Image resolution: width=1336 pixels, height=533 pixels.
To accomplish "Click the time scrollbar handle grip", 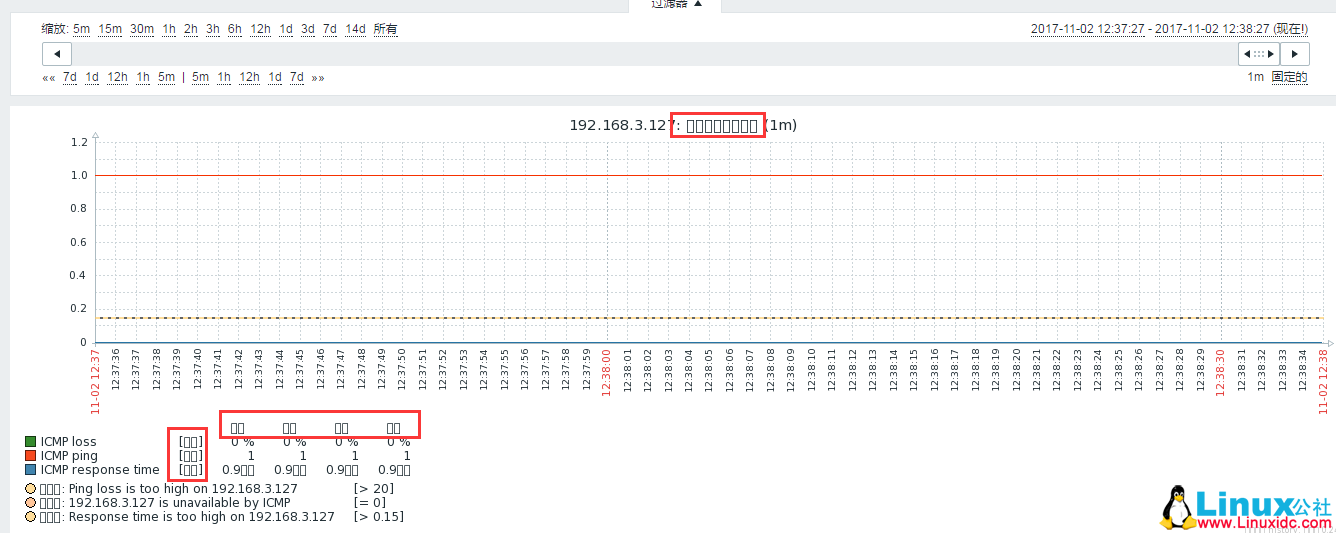I will 1259,54.
